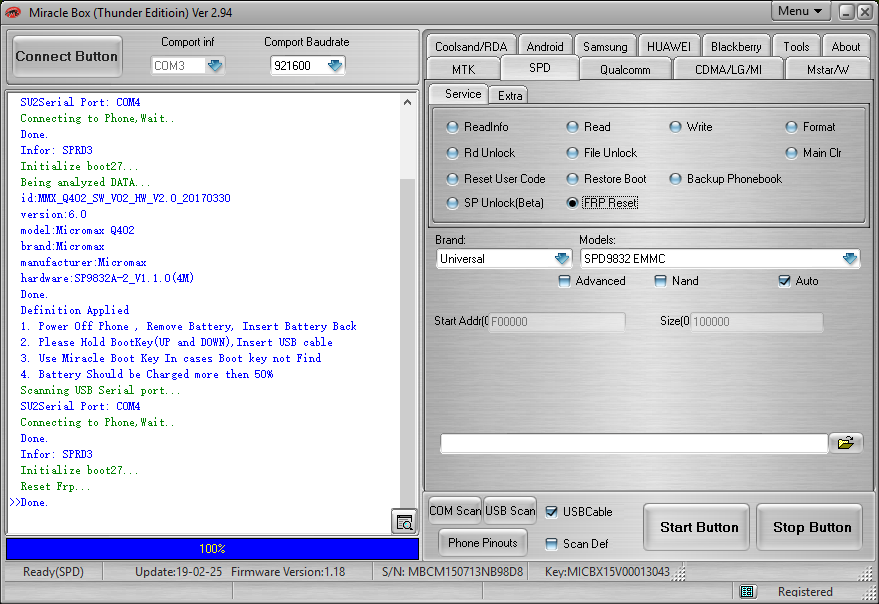Image resolution: width=879 pixels, height=604 pixels.
Task: Select the Rd Unlock radio option
Action: (480, 153)
